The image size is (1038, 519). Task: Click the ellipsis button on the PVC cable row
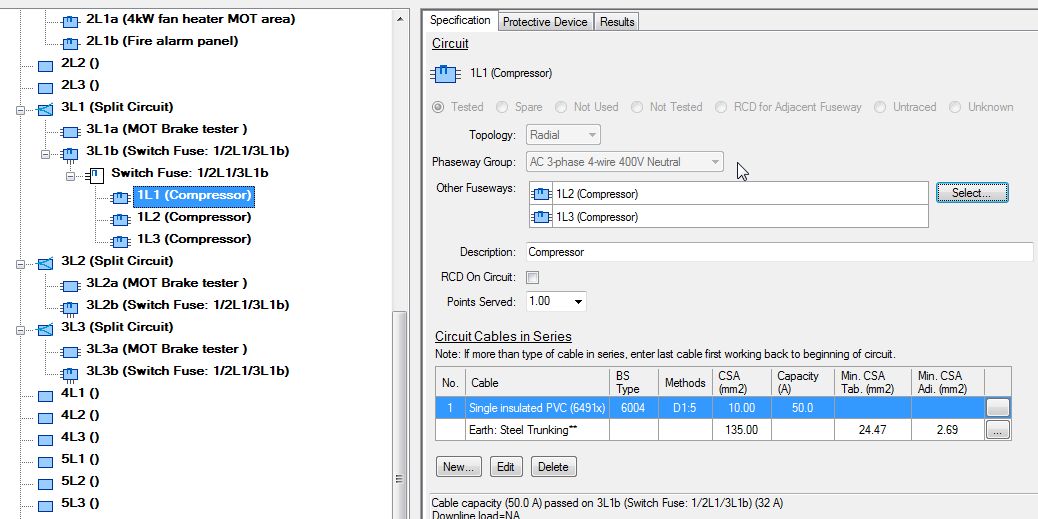click(x=998, y=408)
